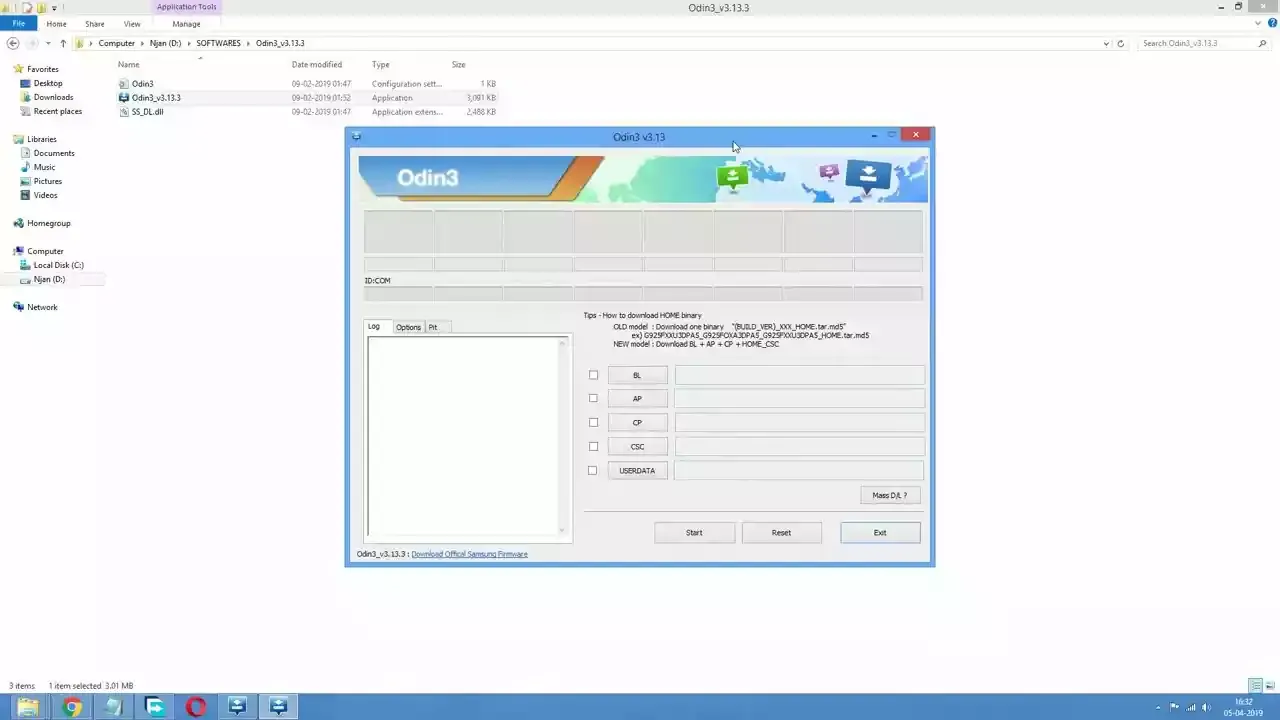Open Downloads in Favorites sidebar
The height and width of the screenshot is (720, 1280).
click(52, 97)
